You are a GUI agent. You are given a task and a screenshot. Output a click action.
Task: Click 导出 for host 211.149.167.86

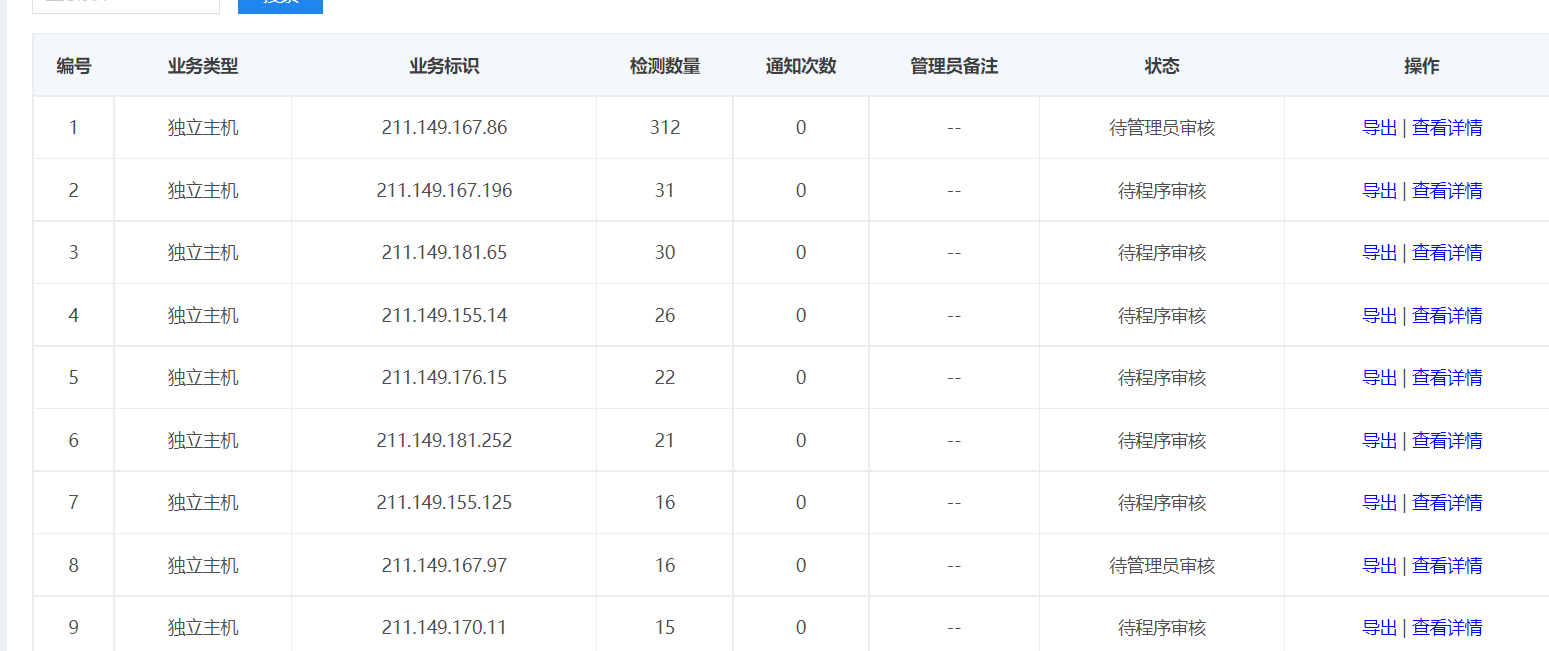[1379, 128]
